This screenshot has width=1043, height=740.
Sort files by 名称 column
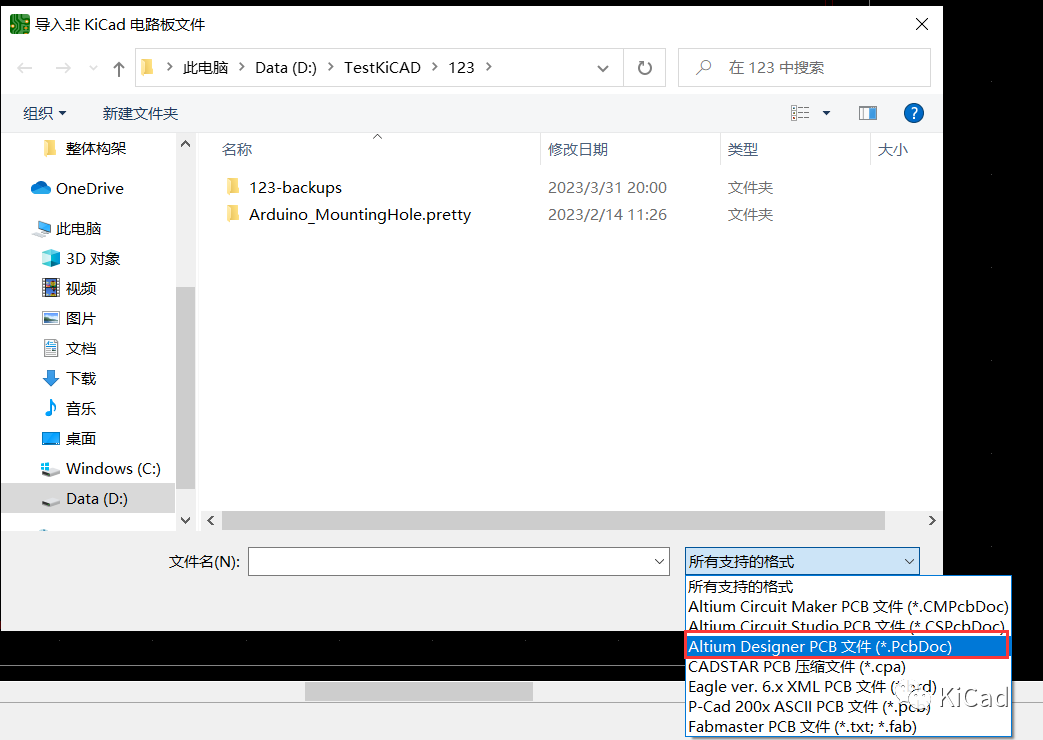[237, 150]
